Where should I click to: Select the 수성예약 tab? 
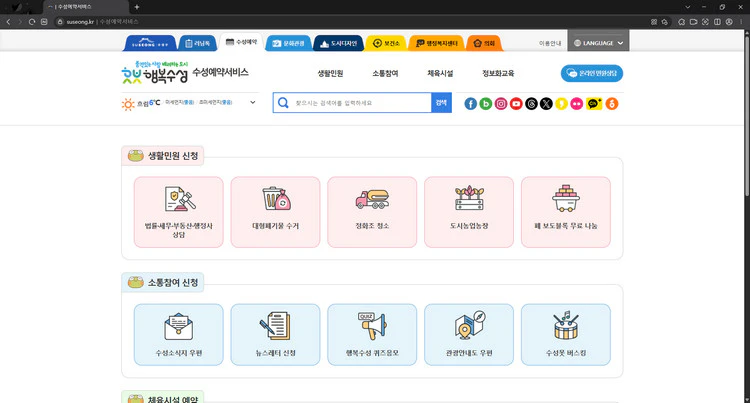click(242, 42)
